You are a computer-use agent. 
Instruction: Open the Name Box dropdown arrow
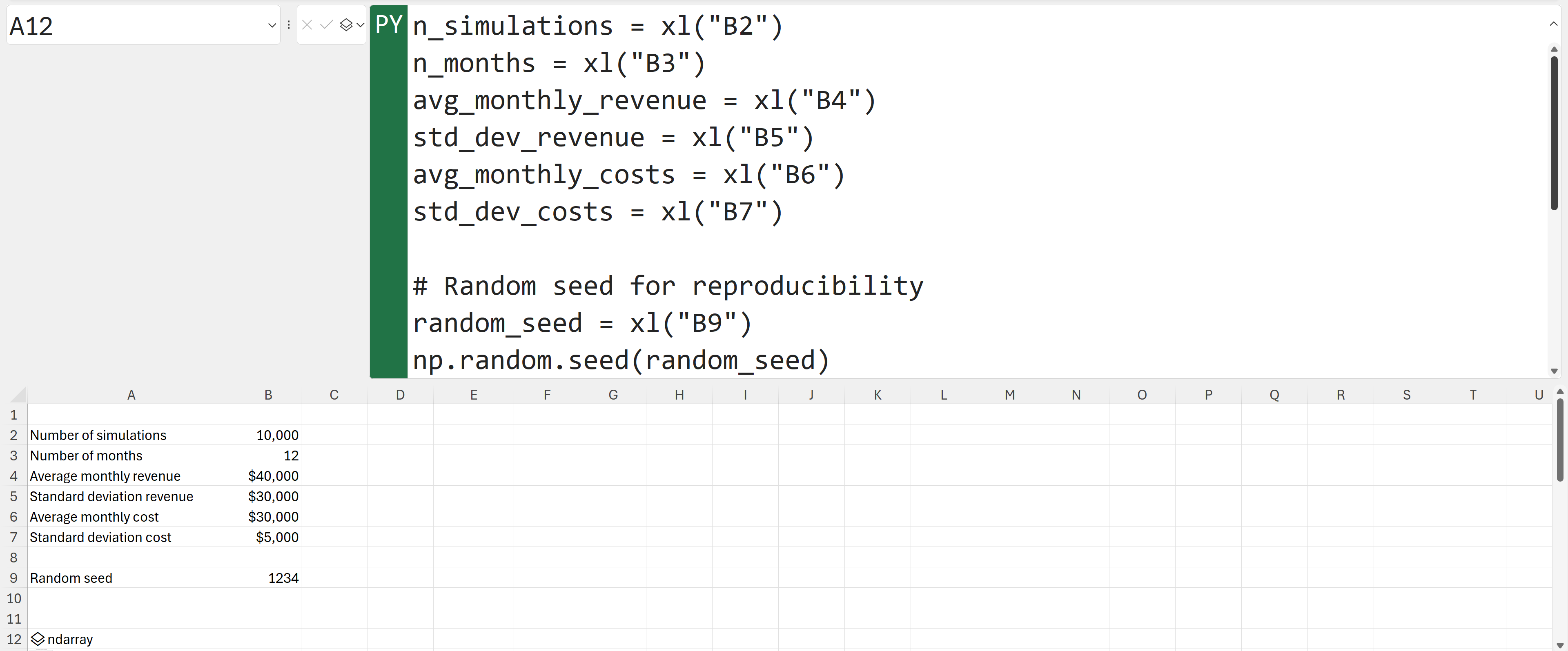[x=272, y=26]
